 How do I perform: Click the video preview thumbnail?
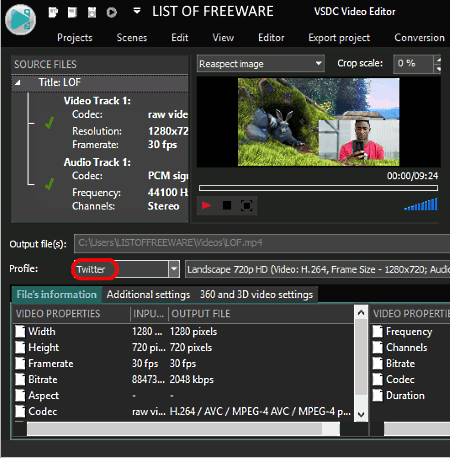pyautogui.click(x=318, y=122)
